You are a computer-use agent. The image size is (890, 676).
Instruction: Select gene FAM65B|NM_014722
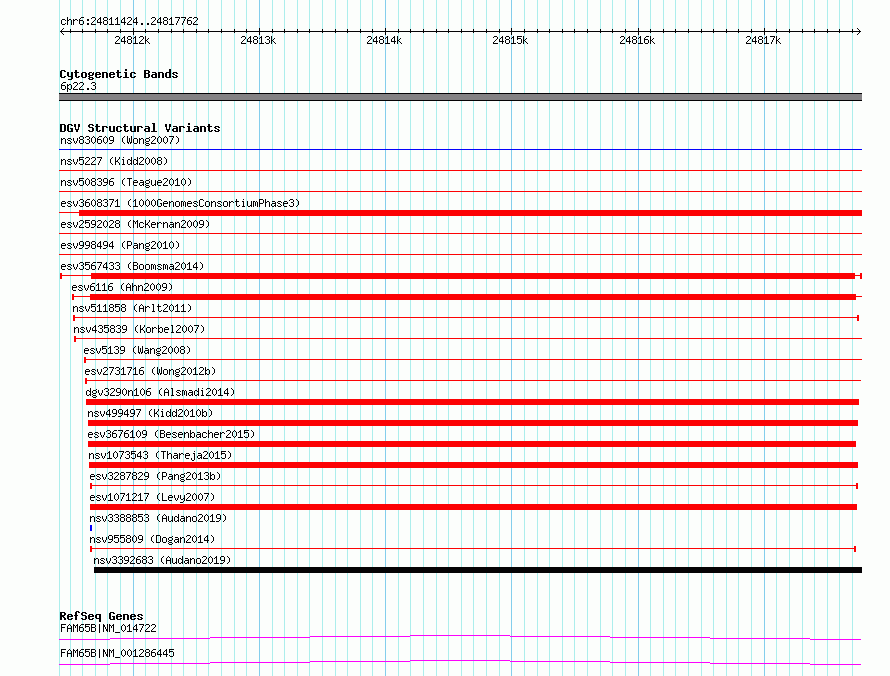pyautogui.click(x=108, y=628)
